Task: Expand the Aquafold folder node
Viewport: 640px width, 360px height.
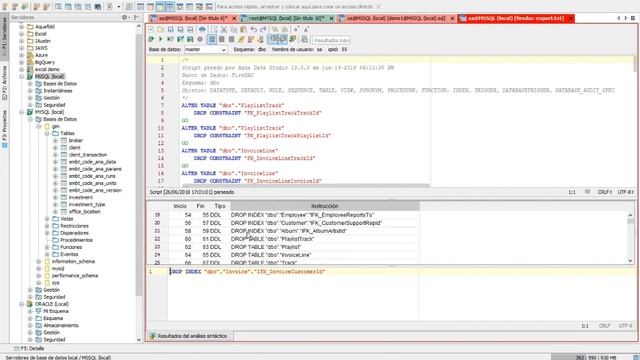Action: pyautogui.click(x=22, y=27)
